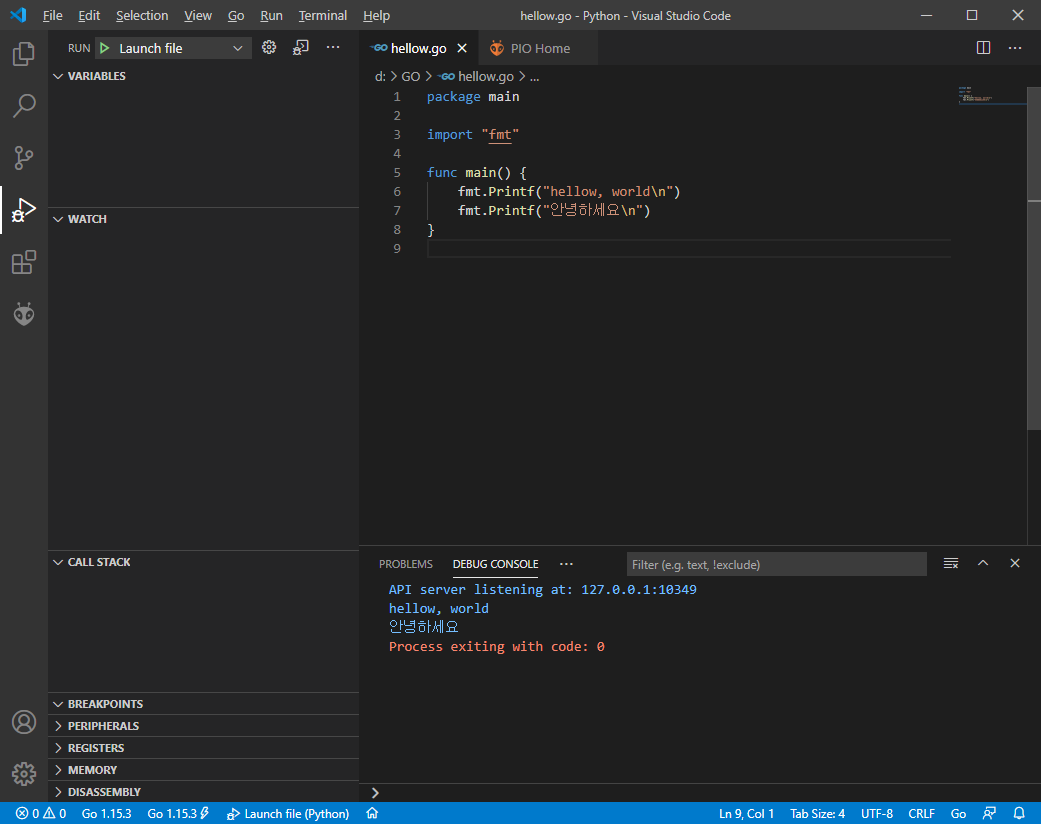Viewport: 1041px width, 824px height.
Task: Open launch.json with the gear icon
Action: 269,47
